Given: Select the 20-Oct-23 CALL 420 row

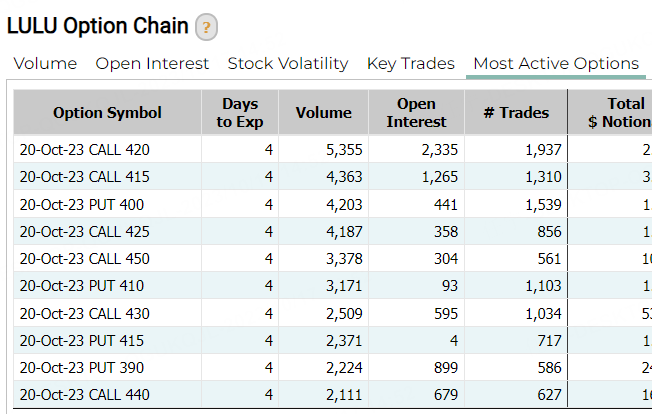Looking at the screenshot, I should pos(84,150).
